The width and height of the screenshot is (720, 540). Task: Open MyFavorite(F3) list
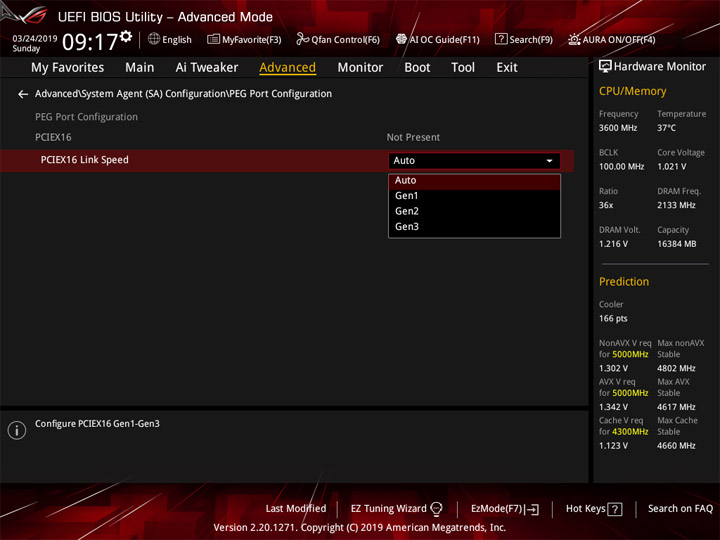point(244,39)
